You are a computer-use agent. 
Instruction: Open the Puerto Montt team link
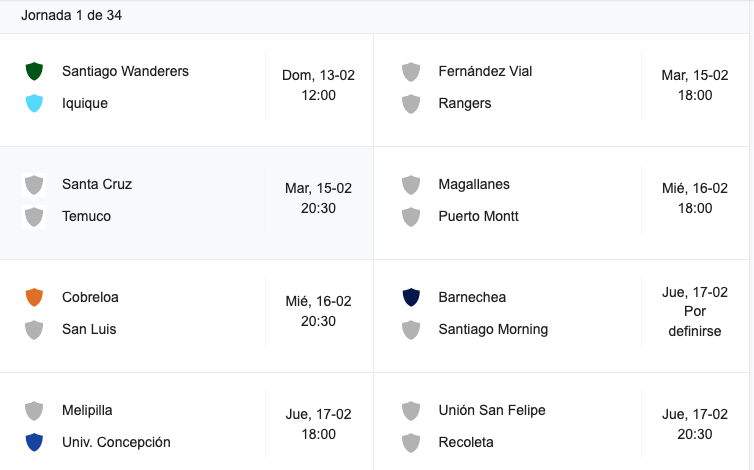point(478,216)
